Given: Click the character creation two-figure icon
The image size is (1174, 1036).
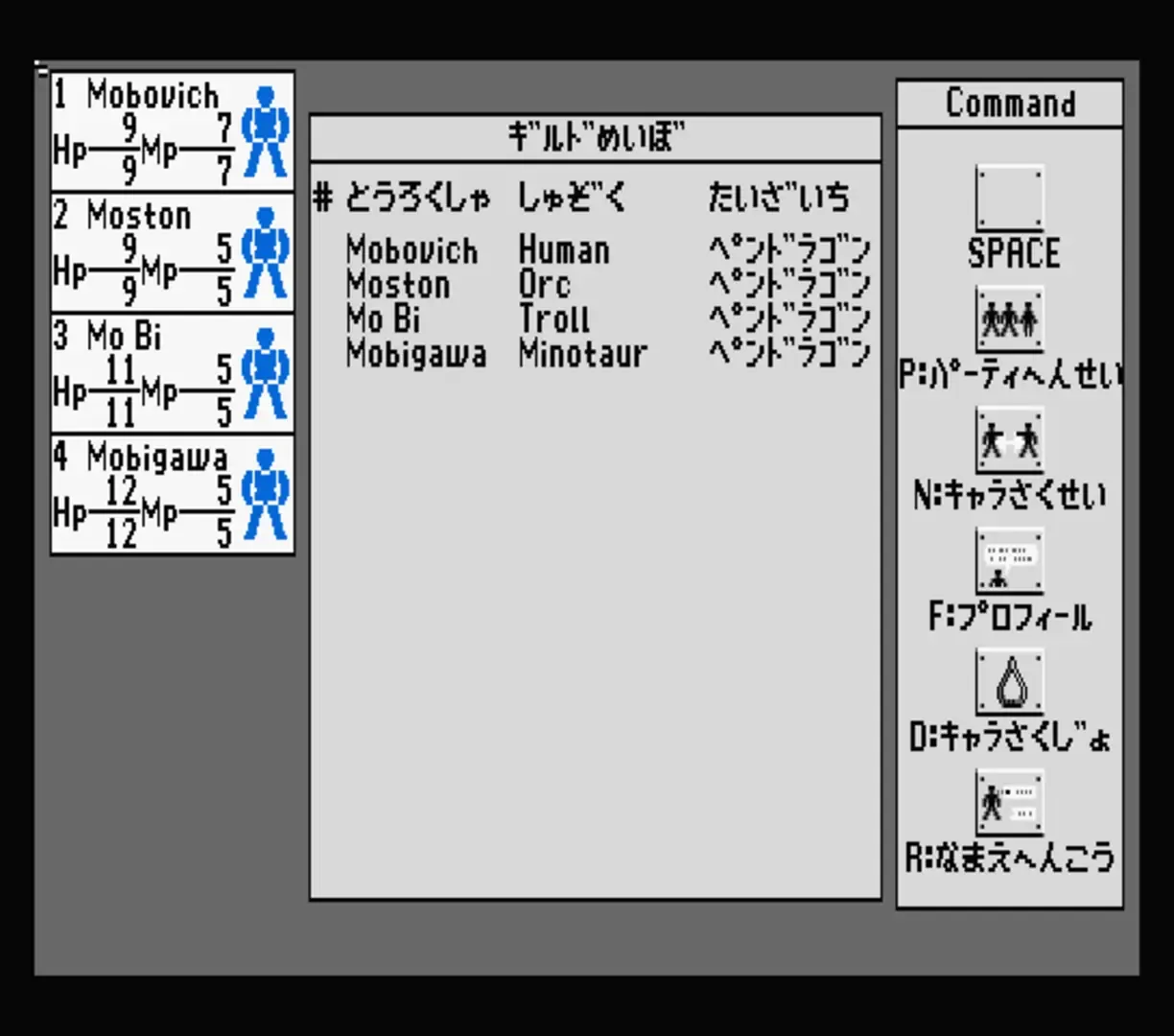Looking at the screenshot, I should pyautogui.click(x=1009, y=440).
